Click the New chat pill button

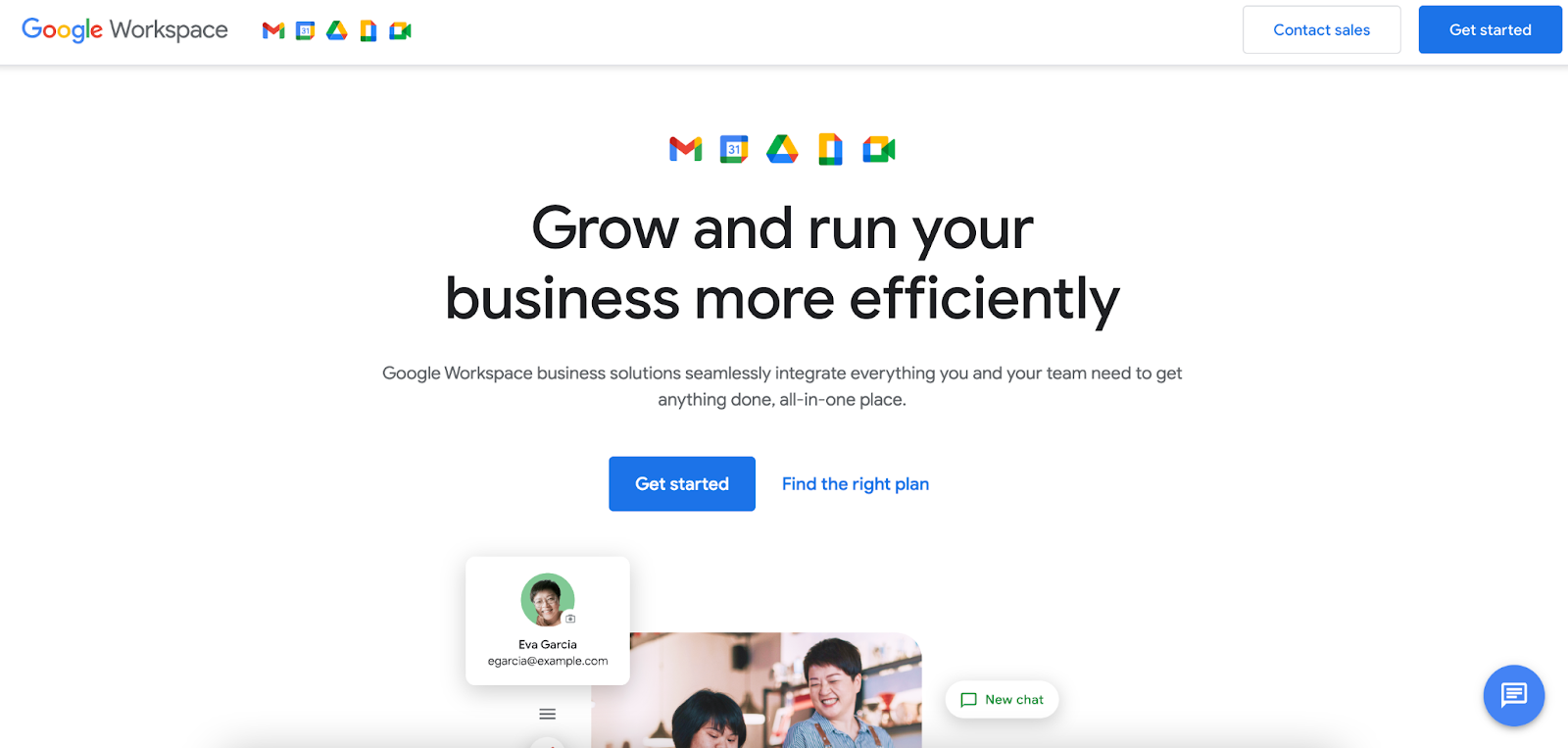1003,699
